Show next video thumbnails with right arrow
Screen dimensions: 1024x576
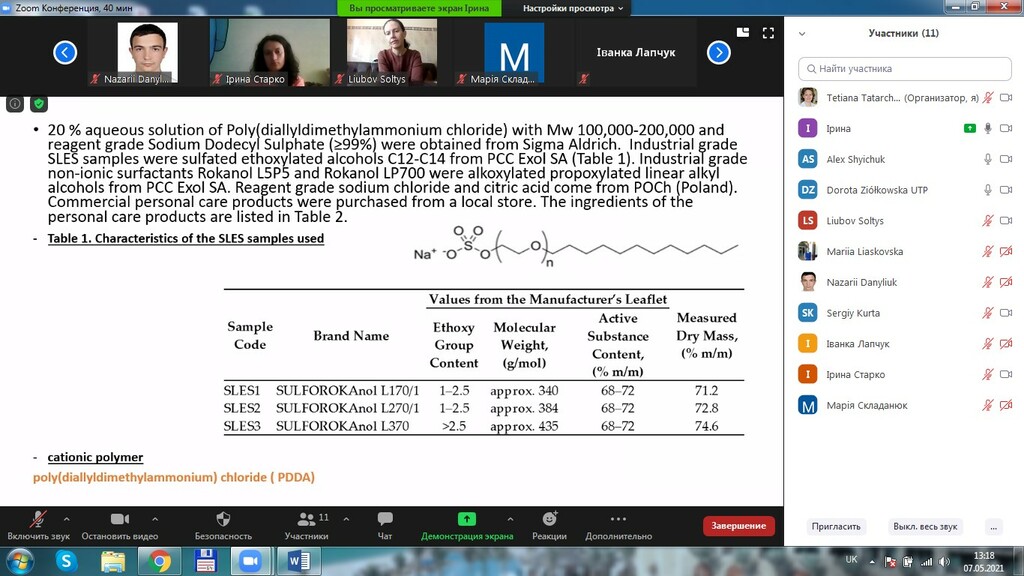[718, 52]
